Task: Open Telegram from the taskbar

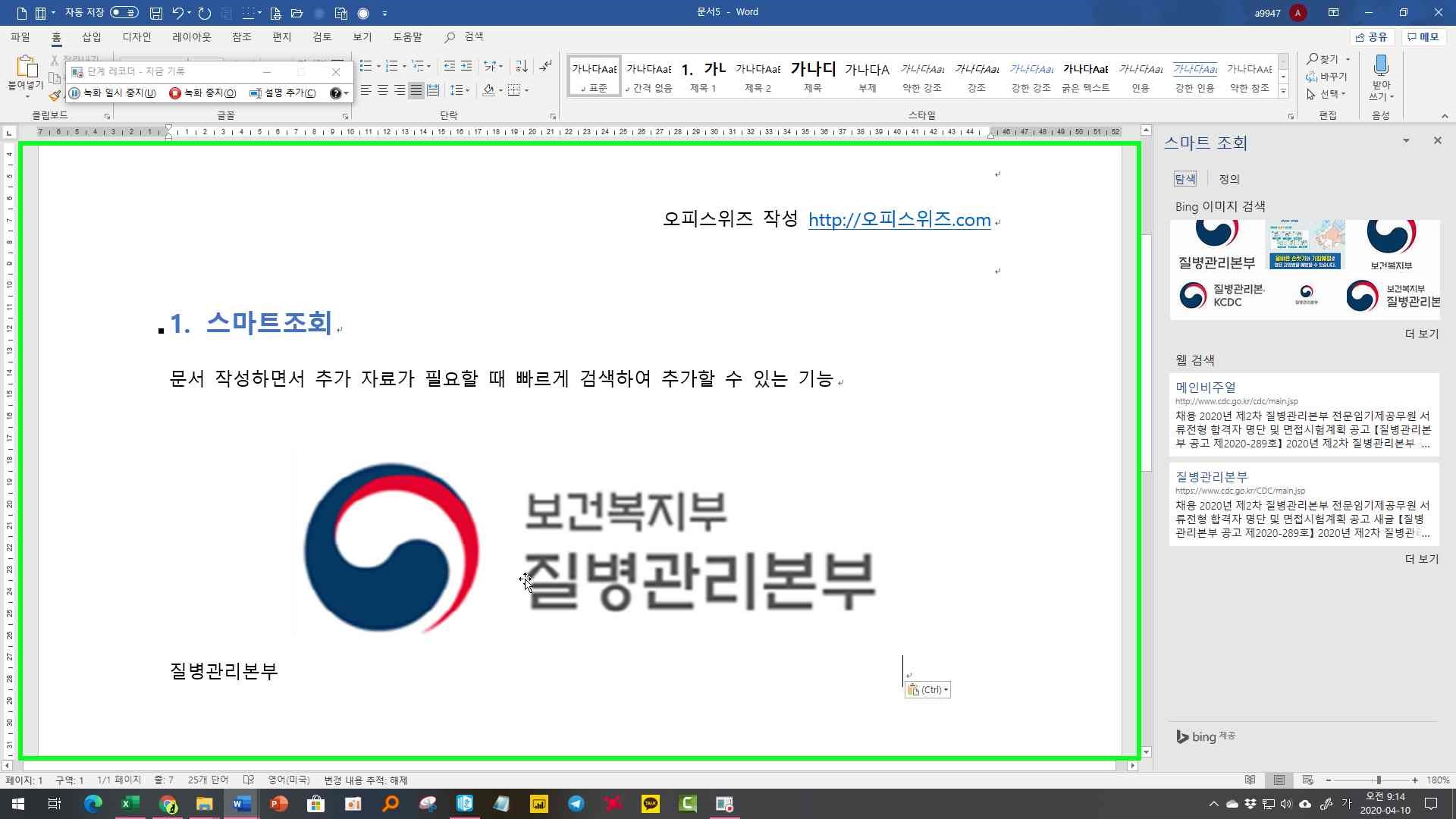Action: coord(576,804)
